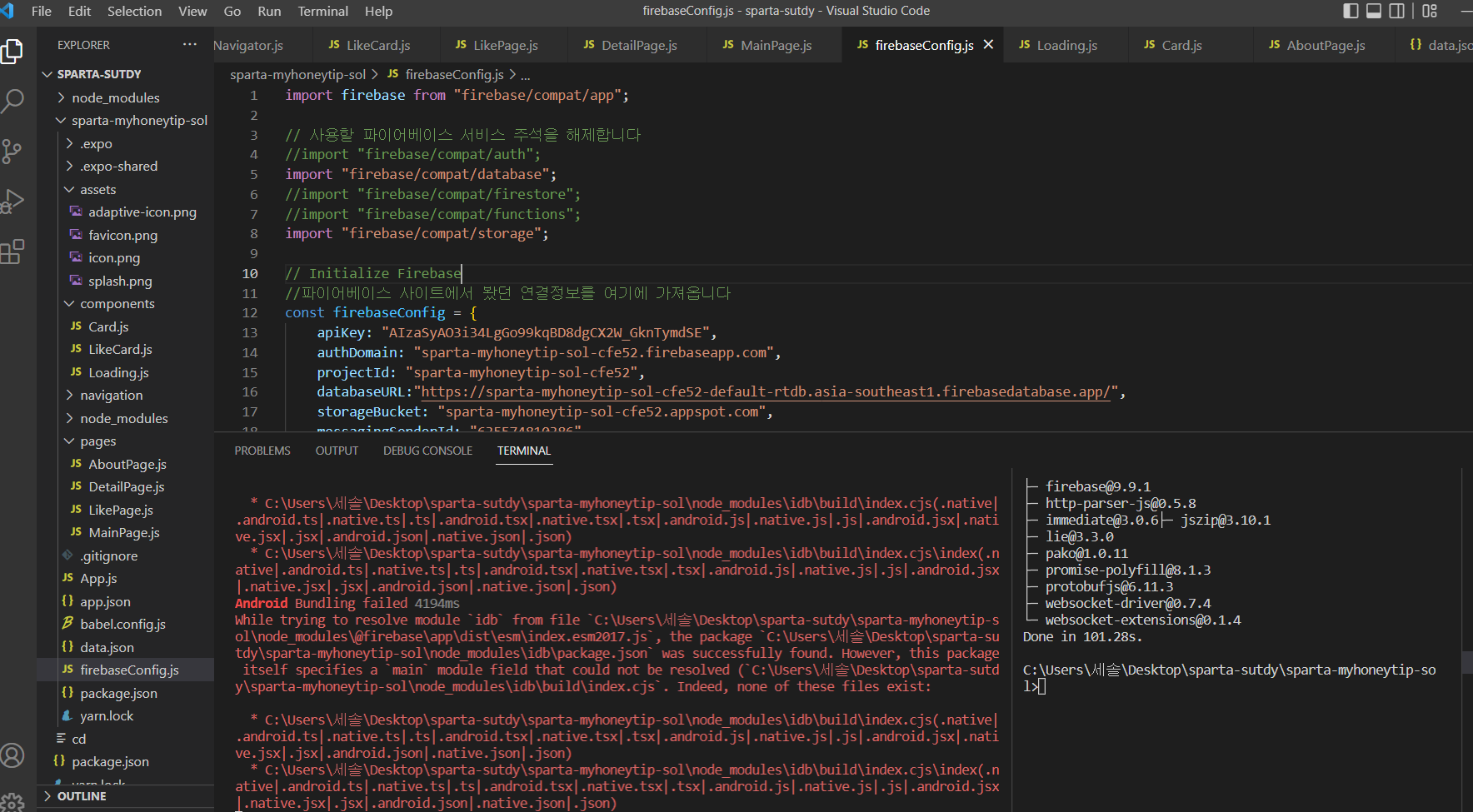Open the Accounts menu icon
This screenshot has height=812, width=1473.
(x=12, y=755)
